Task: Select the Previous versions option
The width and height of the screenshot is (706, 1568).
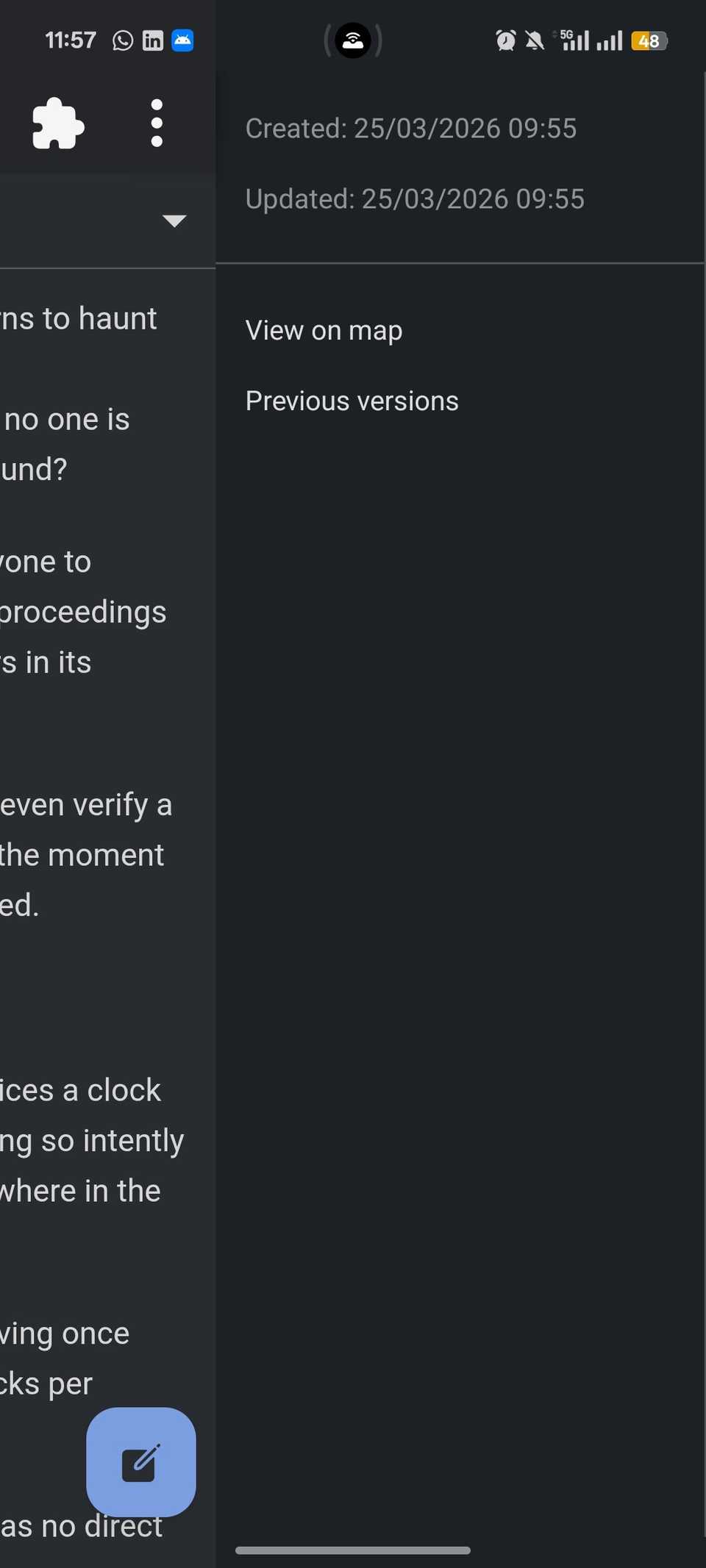Action: (352, 400)
